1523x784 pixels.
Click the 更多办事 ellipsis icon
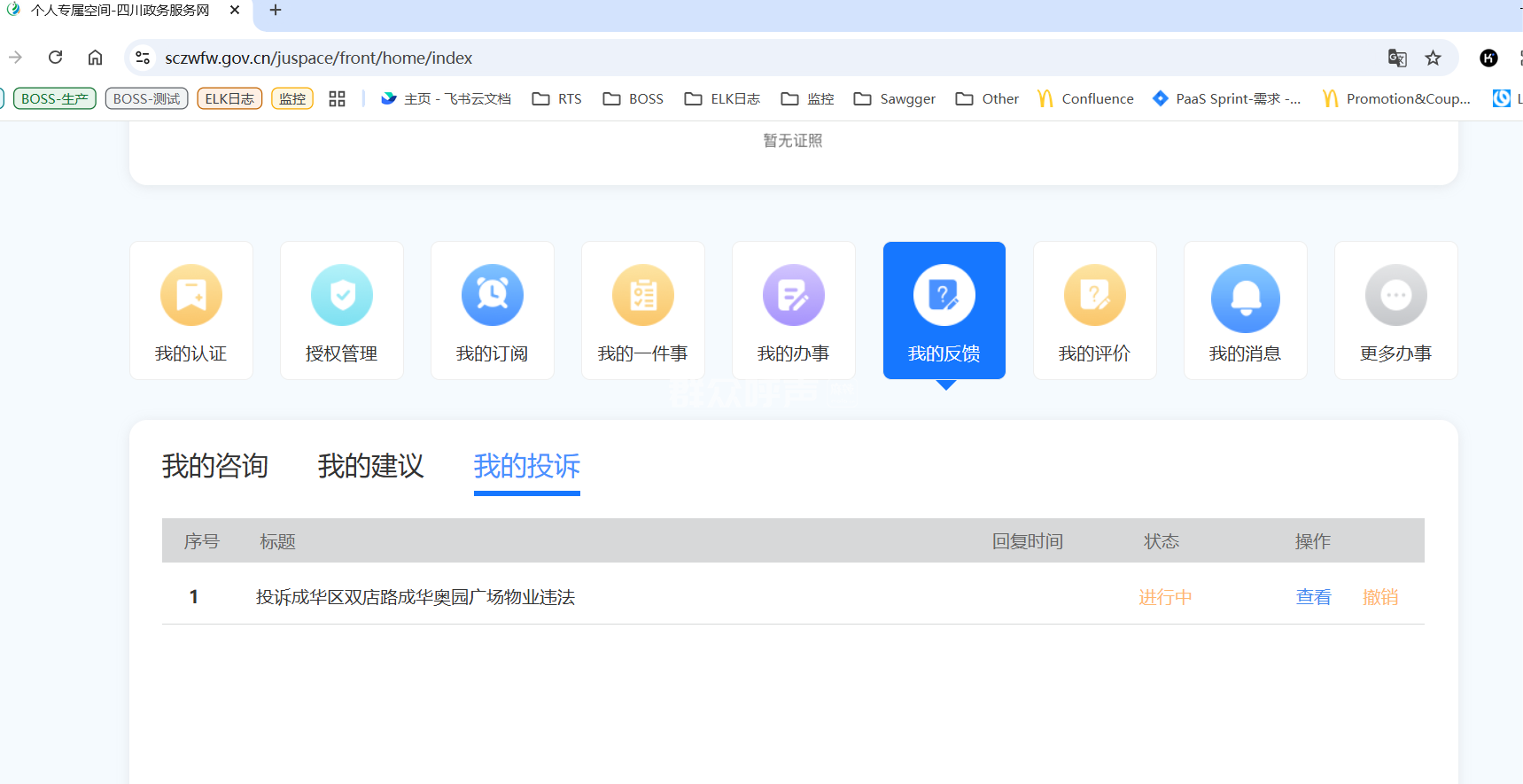(x=1396, y=296)
